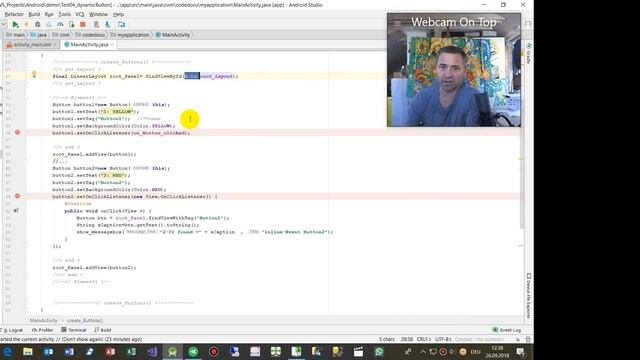
Task: Open the Build menu
Action: pyautogui.click(x=34, y=14)
